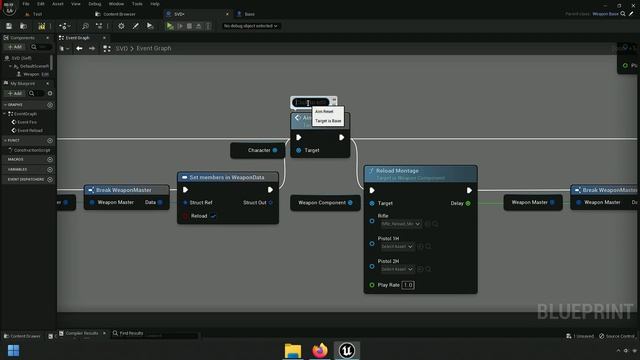Add a new macro via MACROS plus icon
The height and width of the screenshot is (360, 640).
pos(50,159)
